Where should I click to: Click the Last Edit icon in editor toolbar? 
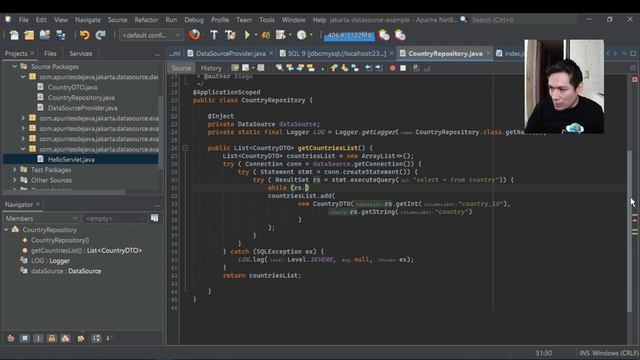coord(235,68)
